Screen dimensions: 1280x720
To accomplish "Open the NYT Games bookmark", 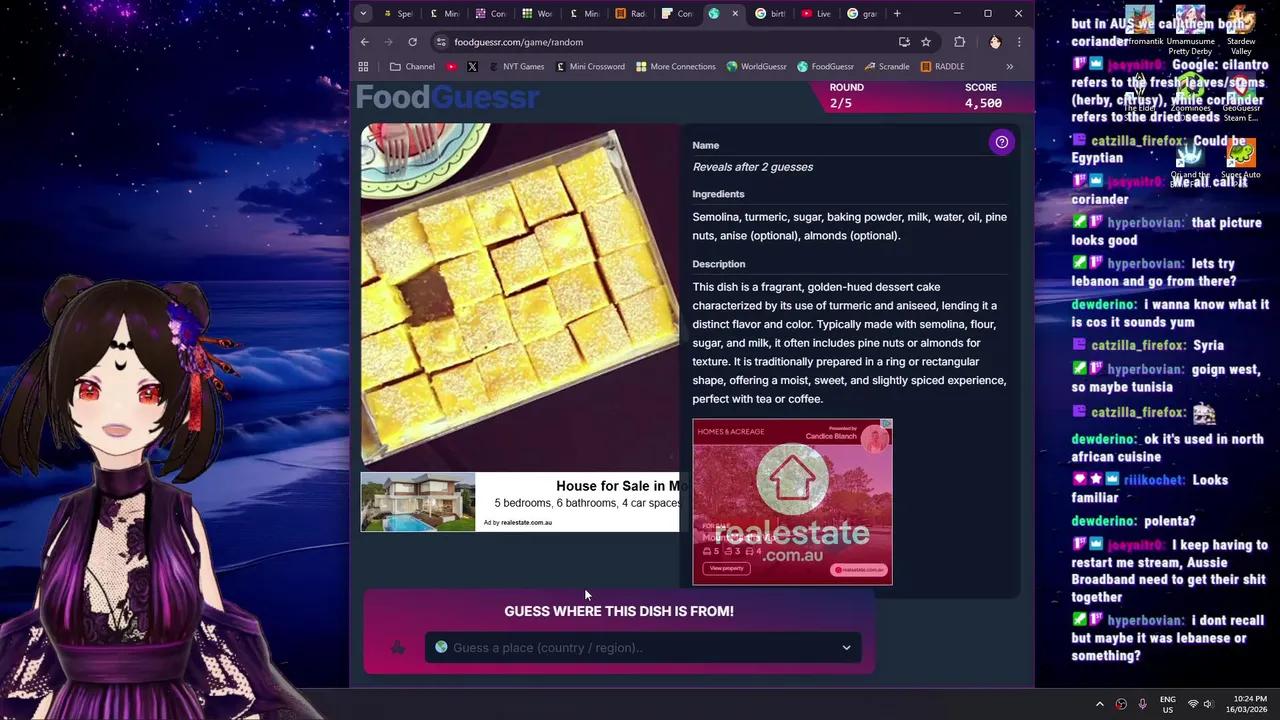I will click(515, 67).
